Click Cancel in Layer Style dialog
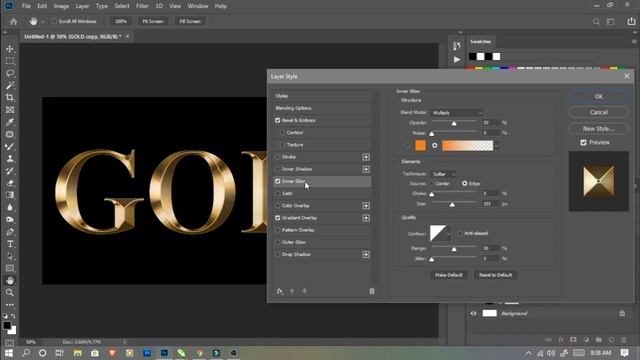Screen dimensions: 640x360 click(x=598, y=112)
